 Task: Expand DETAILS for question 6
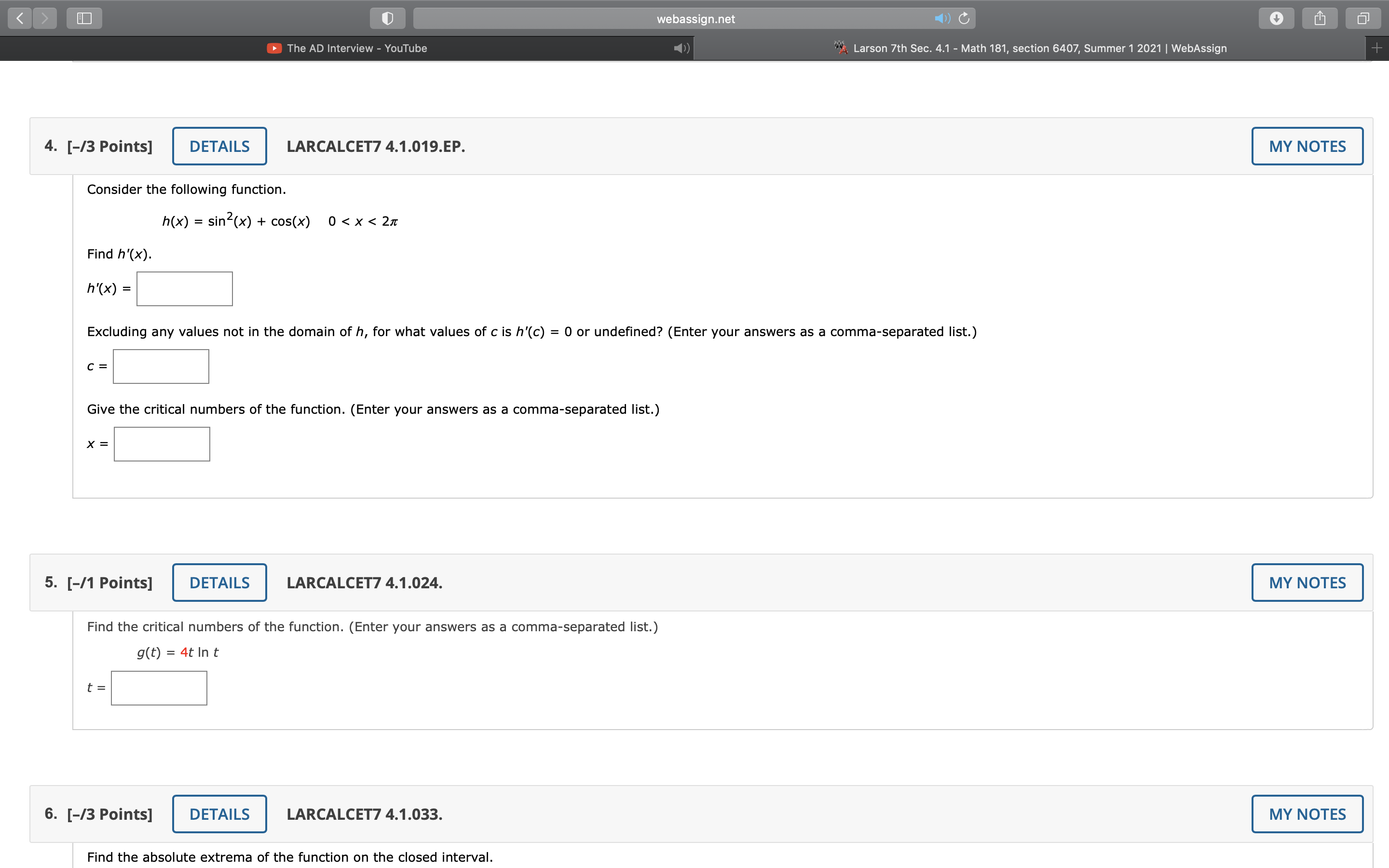pos(219,814)
